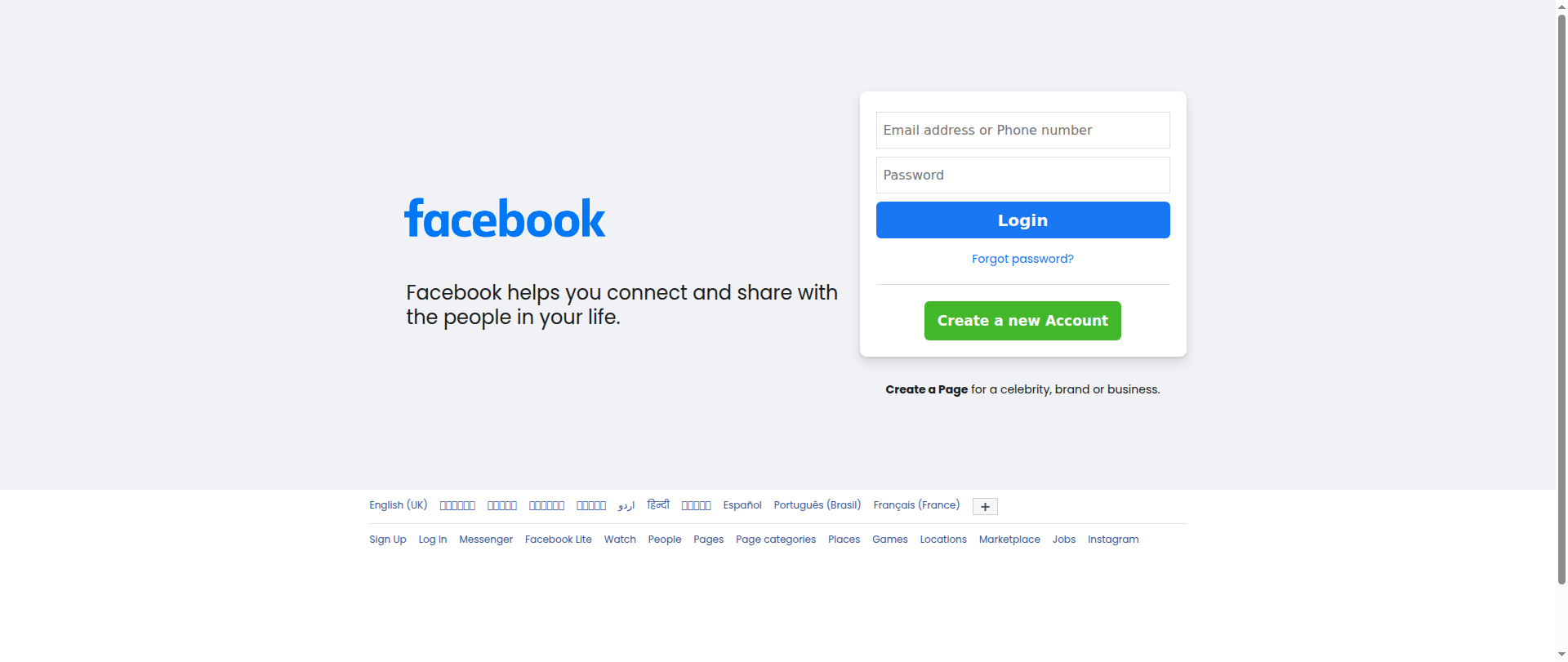Open the Marketplace footer link
1568x662 pixels.
click(x=1009, y=540)
